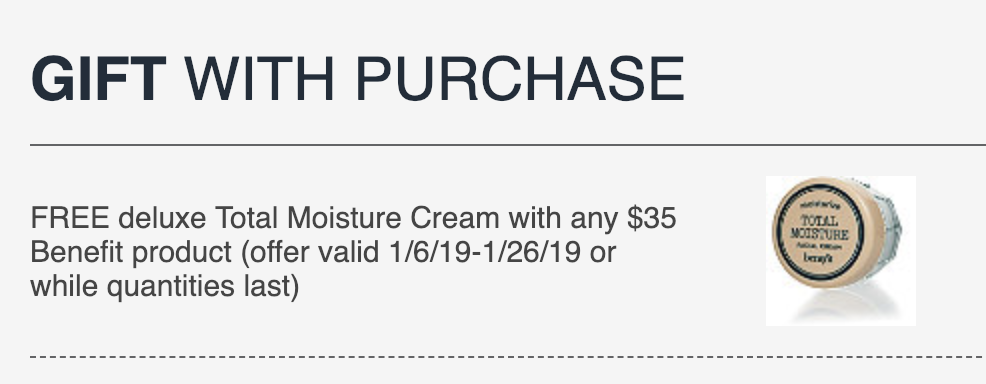Select the WITH PURCHASE heading text
This screenshot has height=384, width=986.
434,79
